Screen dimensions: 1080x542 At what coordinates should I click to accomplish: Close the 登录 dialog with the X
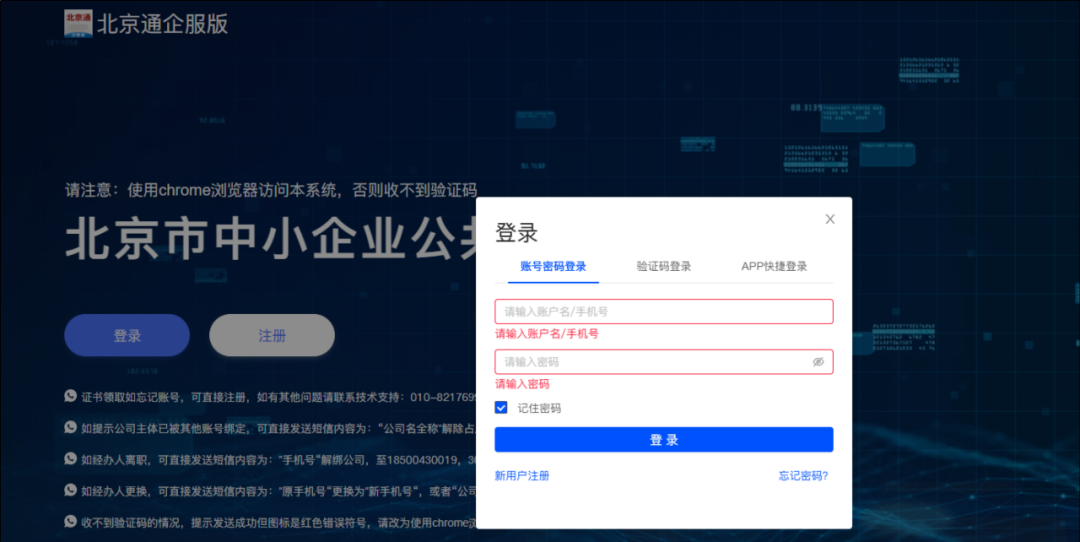tap(830, 219)
